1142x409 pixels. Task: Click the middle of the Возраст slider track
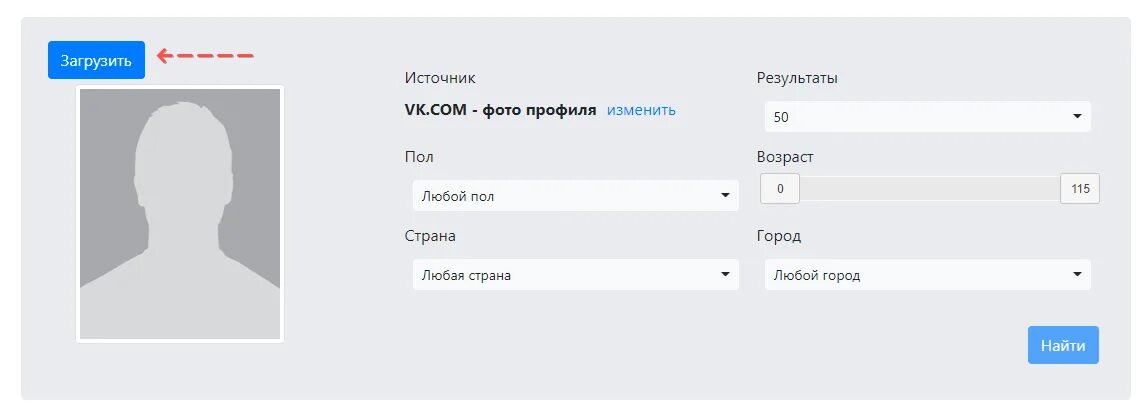(x=930, y=188)
